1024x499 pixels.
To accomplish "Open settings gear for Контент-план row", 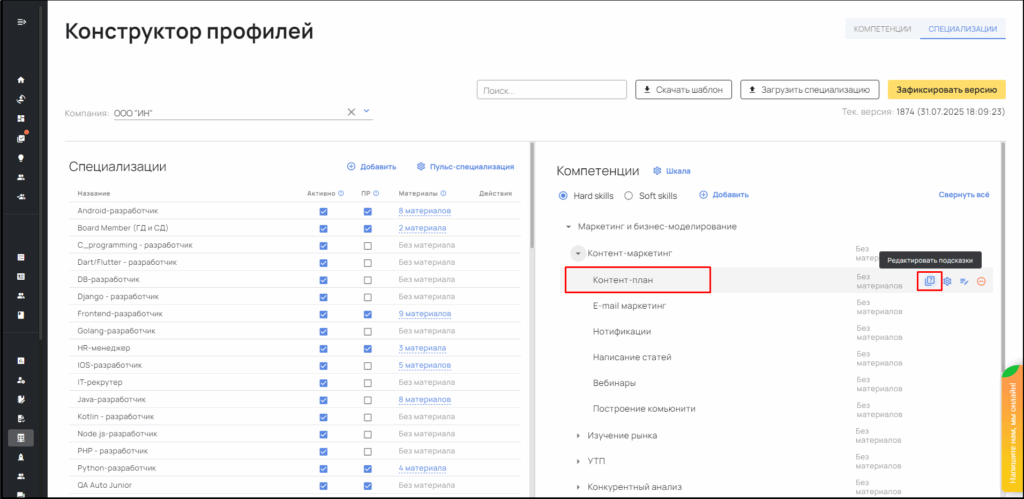I will tap(947, 281).
